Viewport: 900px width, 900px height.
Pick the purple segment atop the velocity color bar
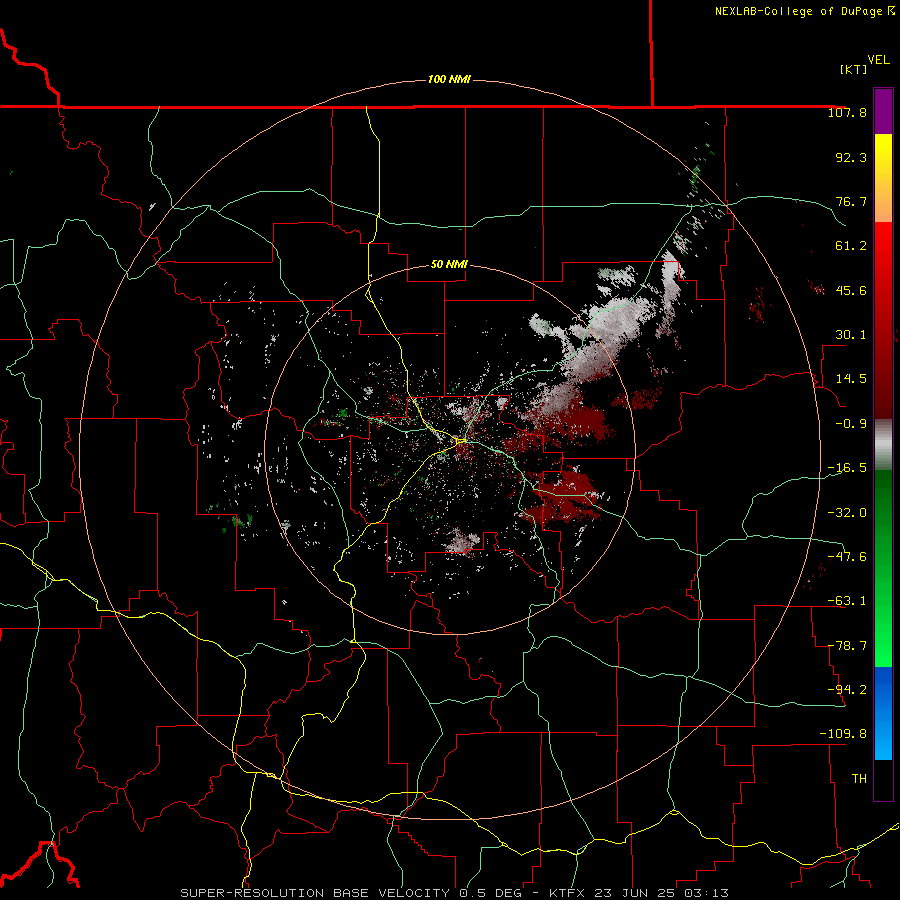point(883,111)
